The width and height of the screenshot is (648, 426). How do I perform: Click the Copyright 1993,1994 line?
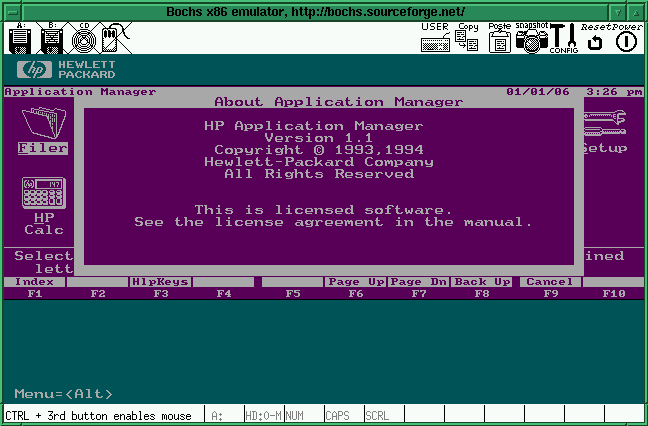[319, 150]
